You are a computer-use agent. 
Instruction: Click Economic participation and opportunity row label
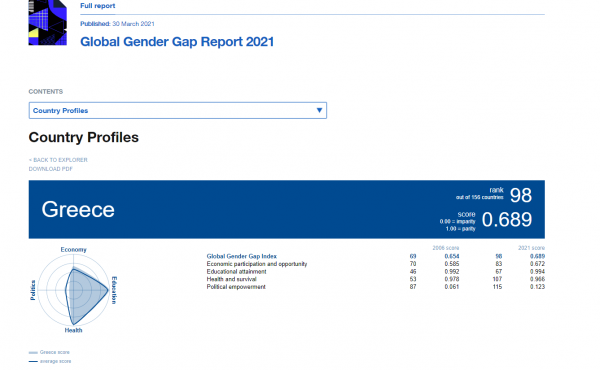click(x=257, y=264)
